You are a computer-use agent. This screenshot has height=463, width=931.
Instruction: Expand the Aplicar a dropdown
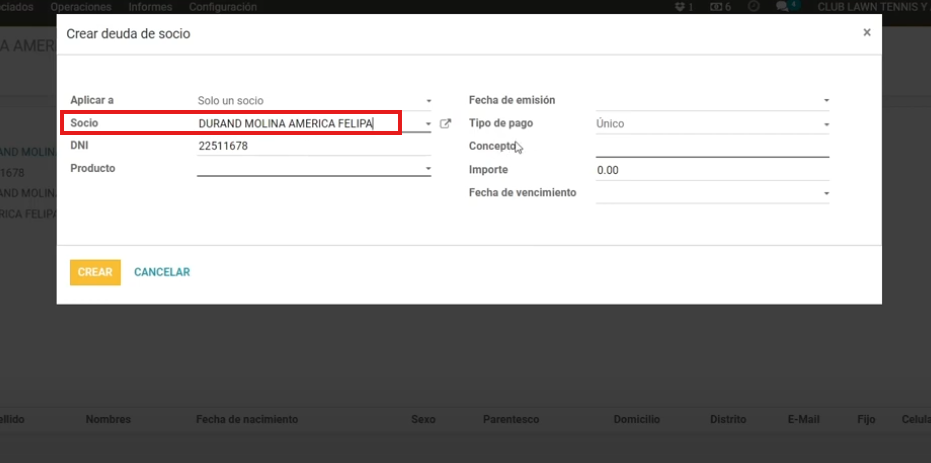click(x=429, y=101)
